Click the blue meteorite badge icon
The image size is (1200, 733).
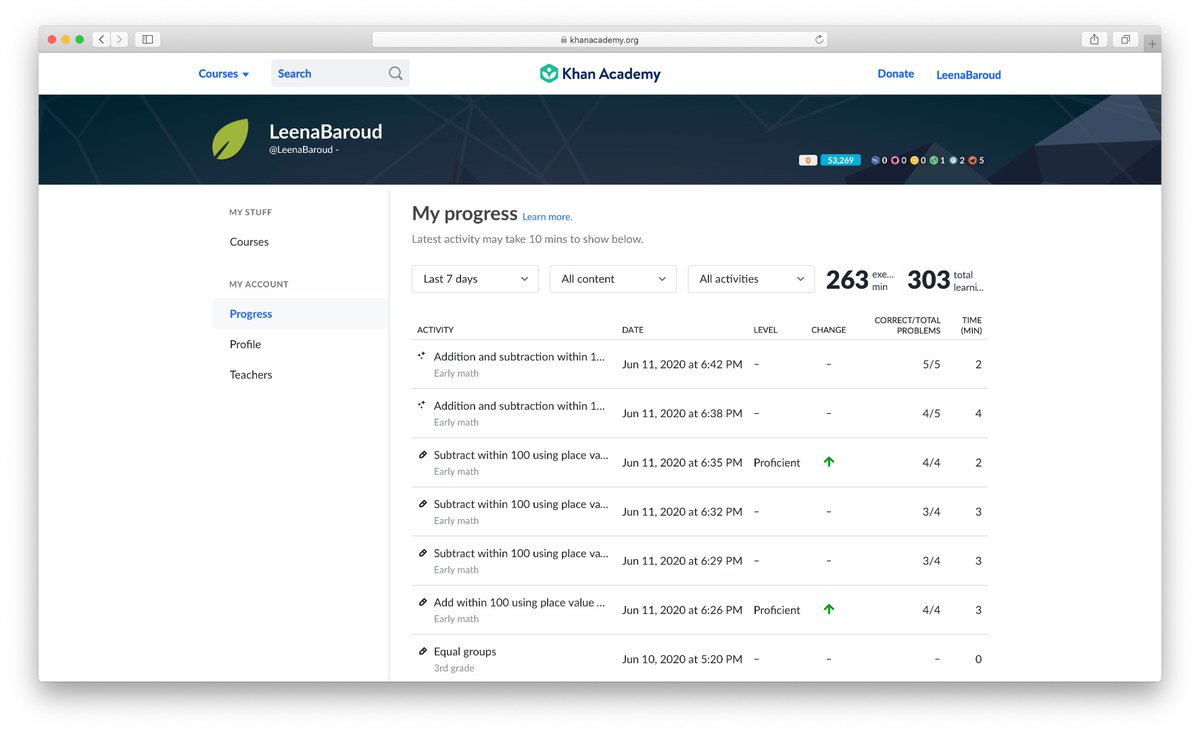click(875, 160)
